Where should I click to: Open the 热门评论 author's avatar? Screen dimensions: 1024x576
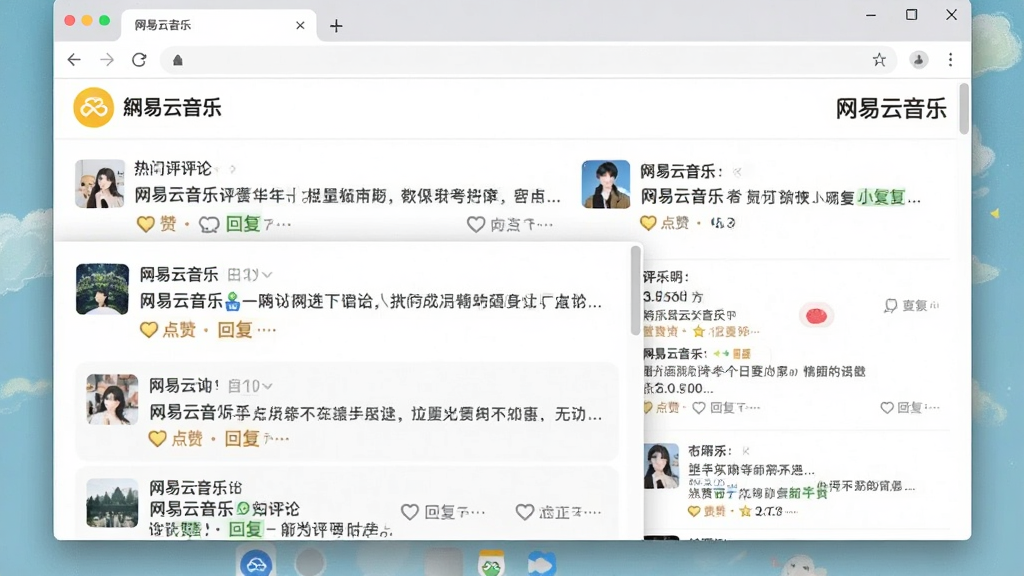point(100,184)
